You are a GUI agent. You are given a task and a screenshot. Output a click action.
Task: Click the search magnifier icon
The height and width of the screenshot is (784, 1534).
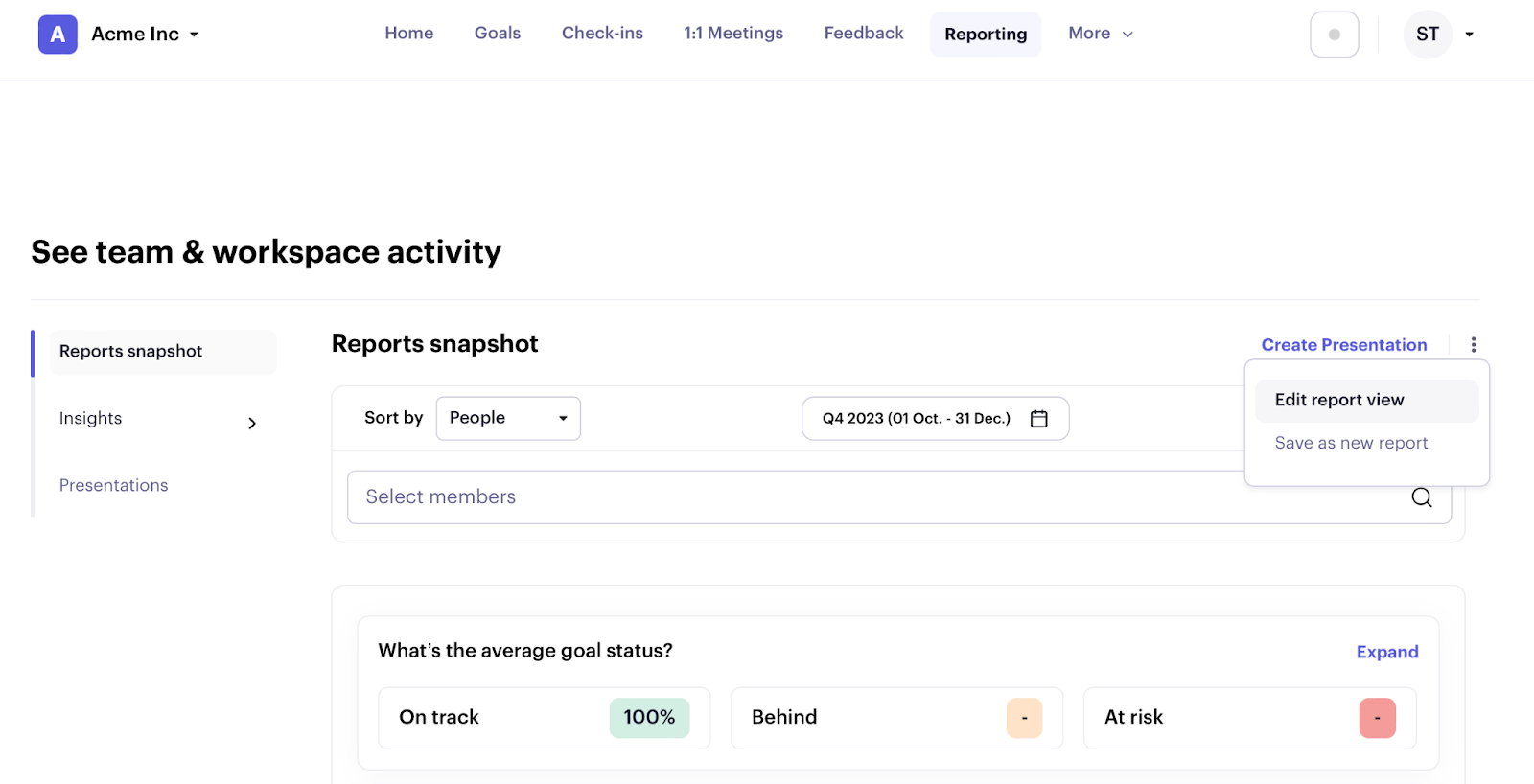(1422, 497)
